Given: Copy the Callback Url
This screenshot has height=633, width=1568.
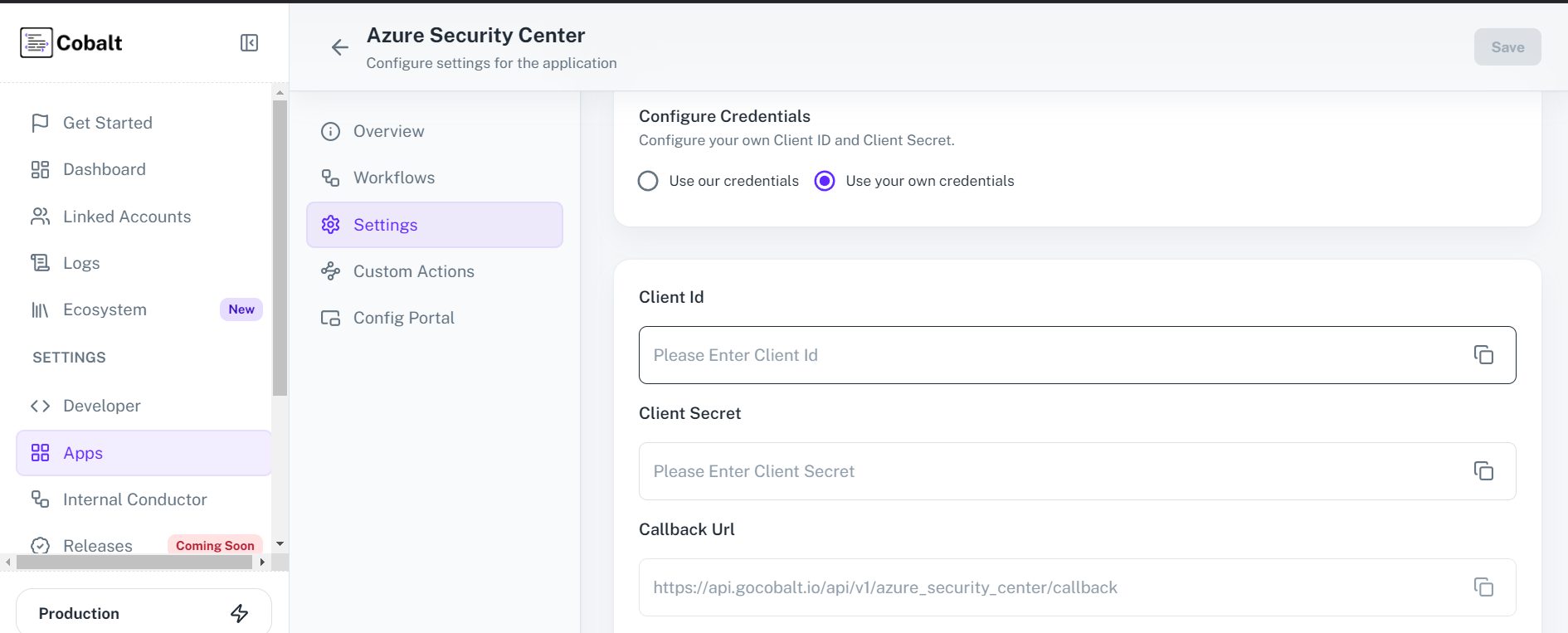Looking at the screenshot, I should [1483, 587].
